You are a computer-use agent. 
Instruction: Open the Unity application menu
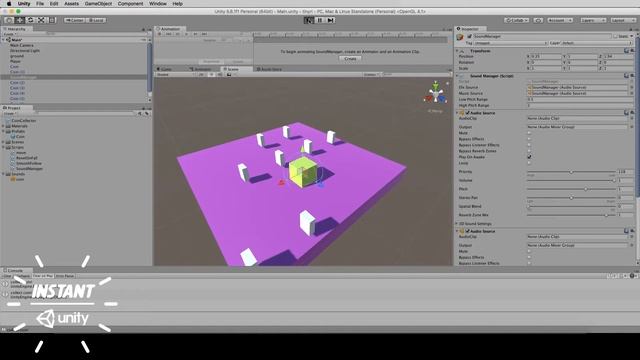24,4
